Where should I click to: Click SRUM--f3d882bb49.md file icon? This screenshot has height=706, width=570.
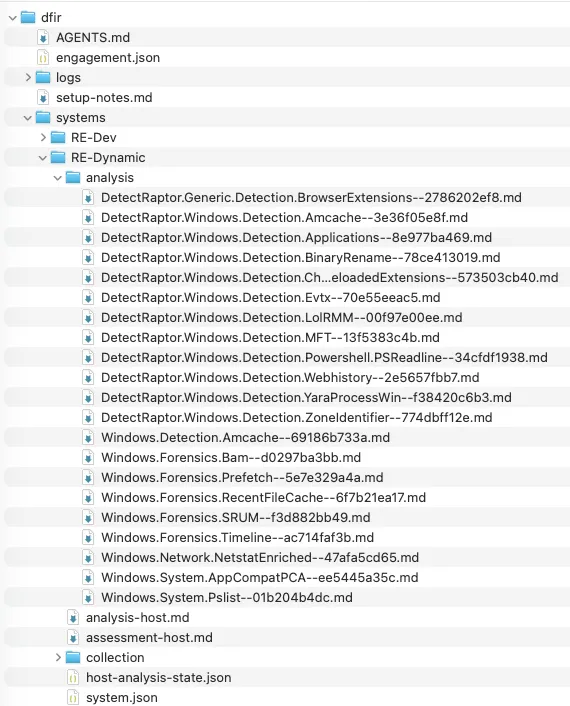88,517
